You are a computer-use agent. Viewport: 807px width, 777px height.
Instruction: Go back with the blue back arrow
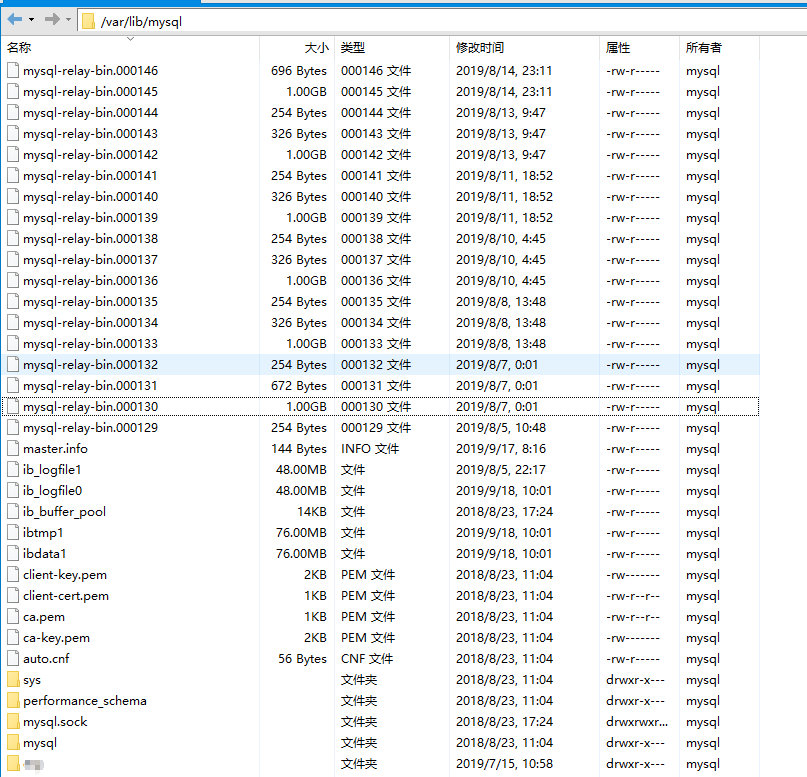click(x=14, y=20)
